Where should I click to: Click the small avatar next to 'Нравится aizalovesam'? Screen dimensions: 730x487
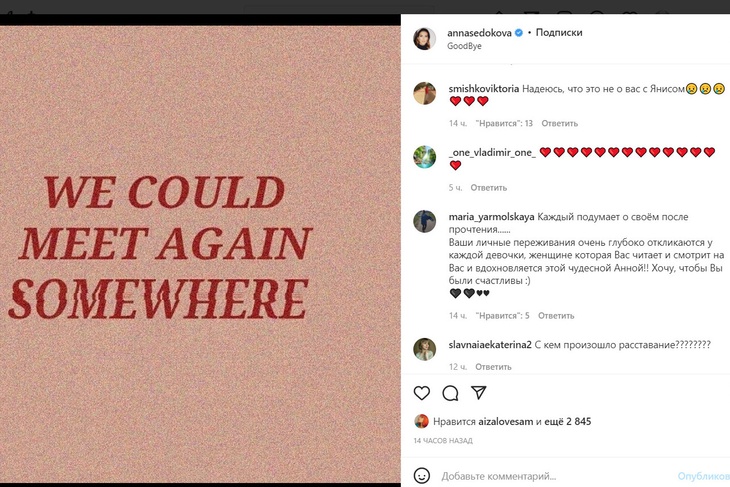click(422, 421)
